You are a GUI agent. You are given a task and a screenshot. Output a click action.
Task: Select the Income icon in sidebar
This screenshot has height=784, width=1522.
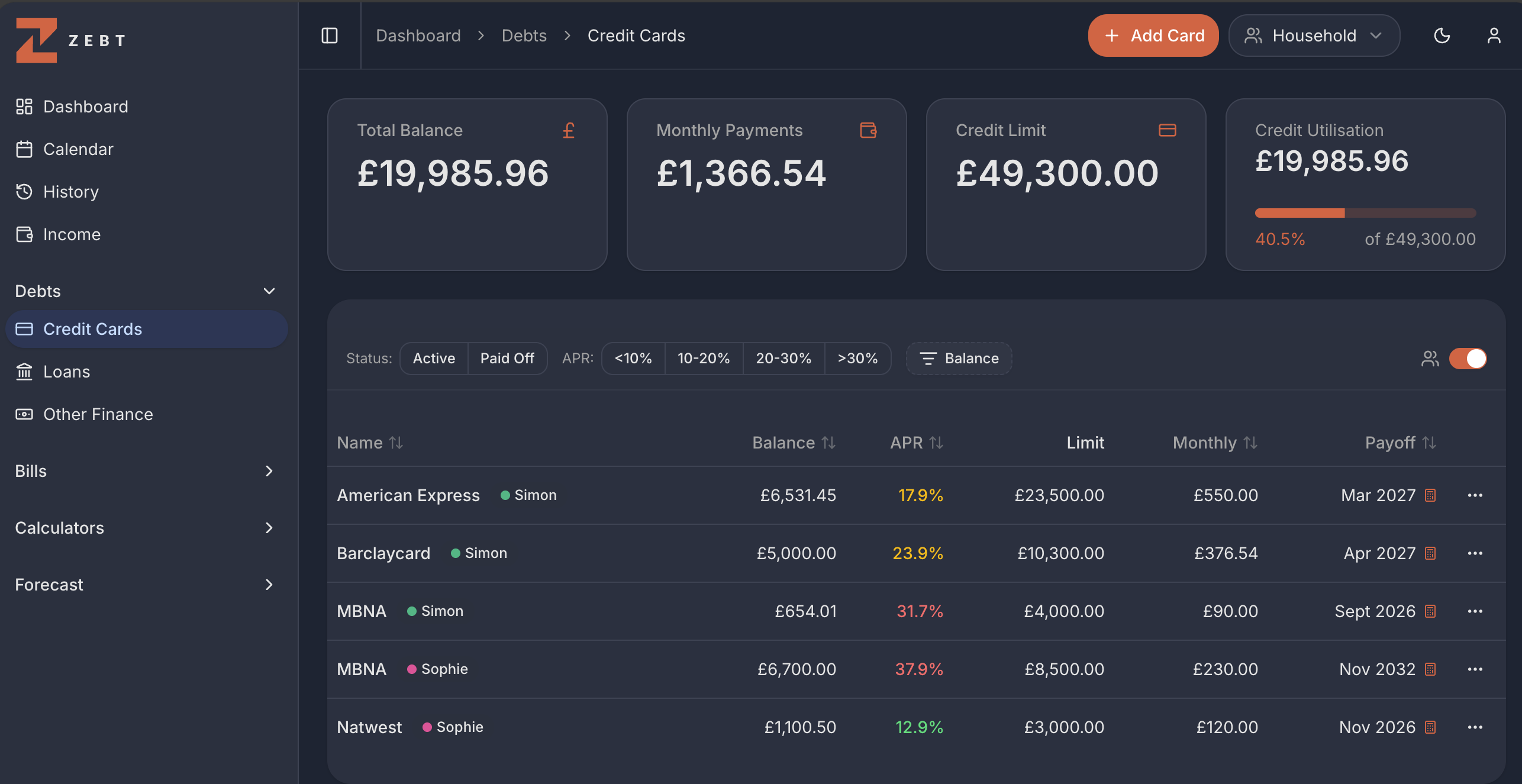(x=24, y=234)
